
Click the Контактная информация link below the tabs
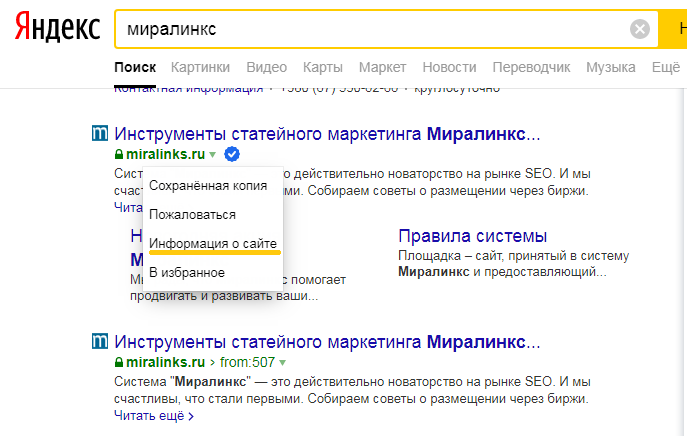[189, 89]
